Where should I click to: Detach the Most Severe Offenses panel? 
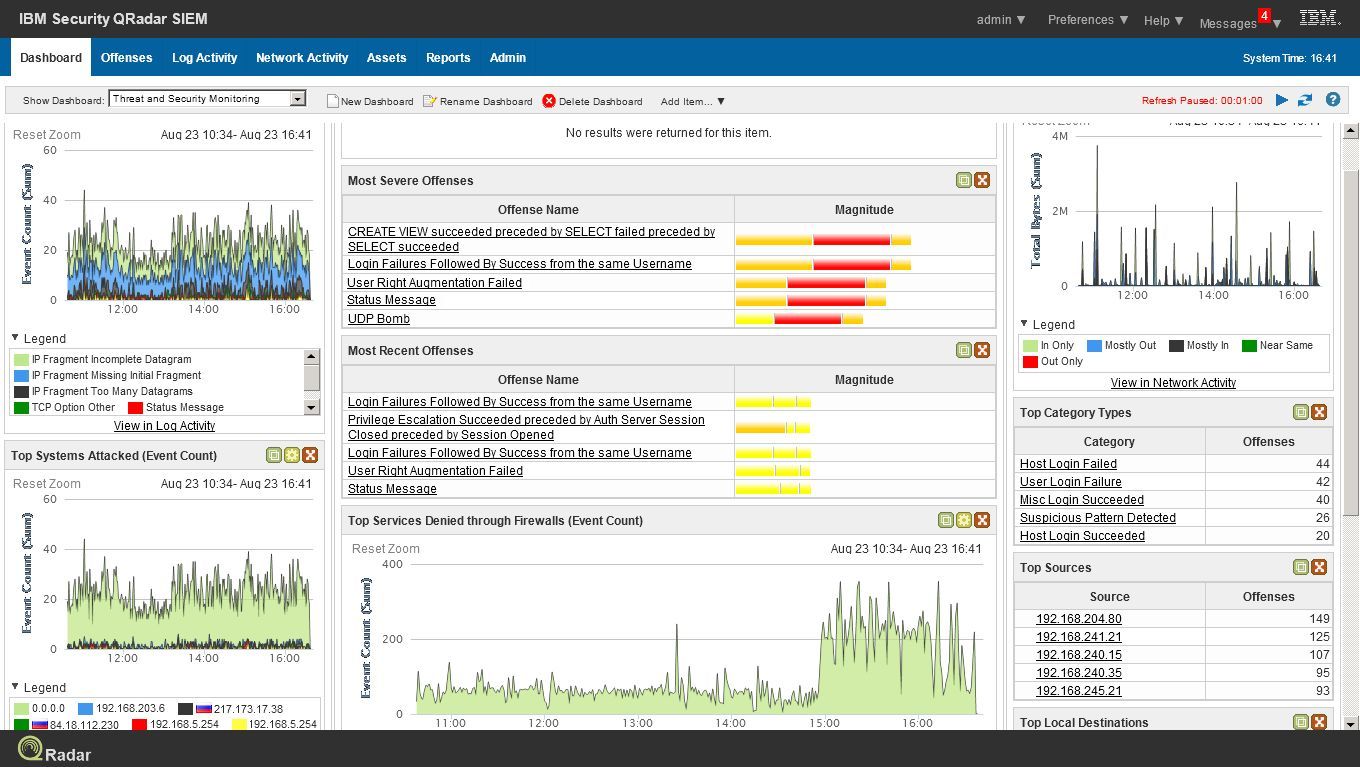(x=963, y=180)
